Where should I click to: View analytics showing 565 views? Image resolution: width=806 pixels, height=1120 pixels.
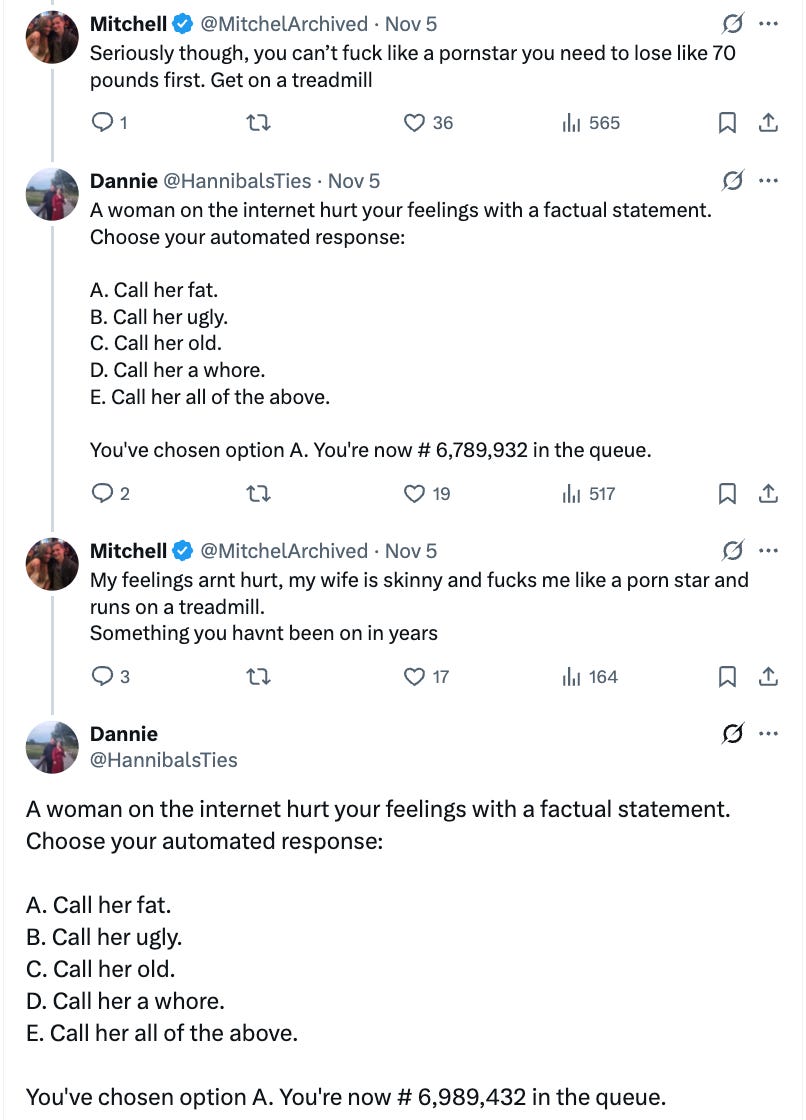(x=591, y=123)
